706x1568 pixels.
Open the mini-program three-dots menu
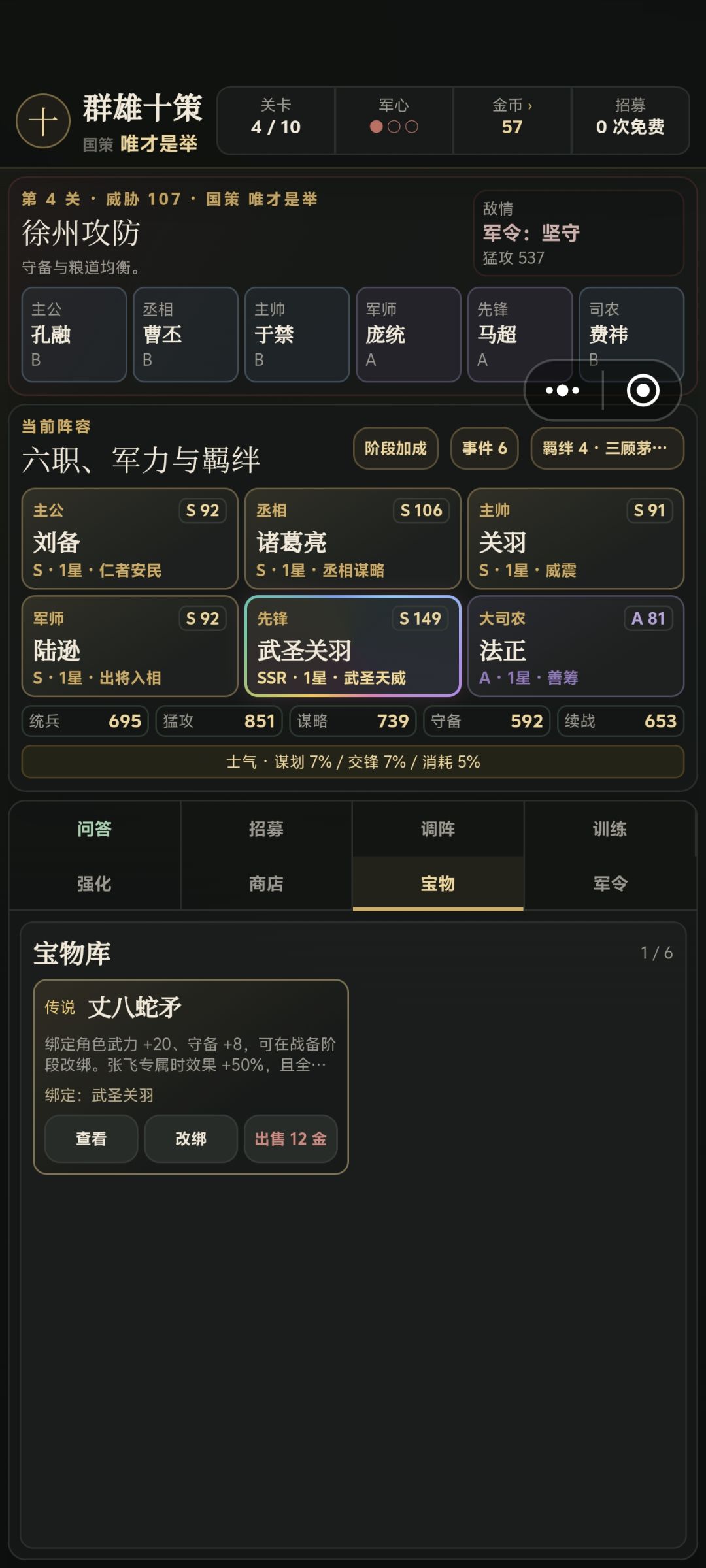563,391
